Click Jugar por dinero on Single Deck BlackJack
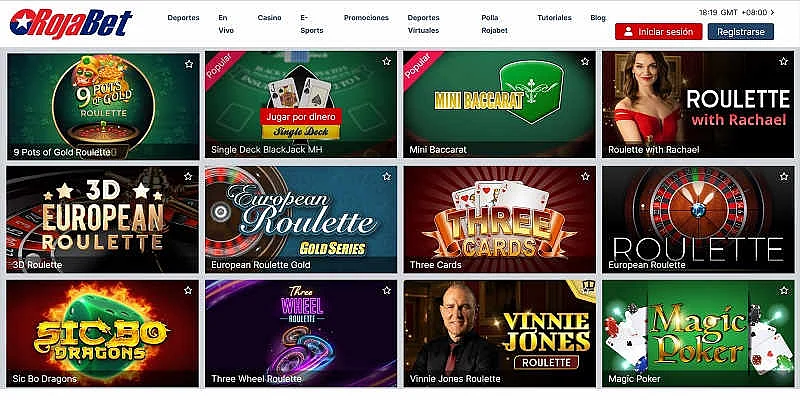This screenshot has height=400, width=800. (301, 117)
